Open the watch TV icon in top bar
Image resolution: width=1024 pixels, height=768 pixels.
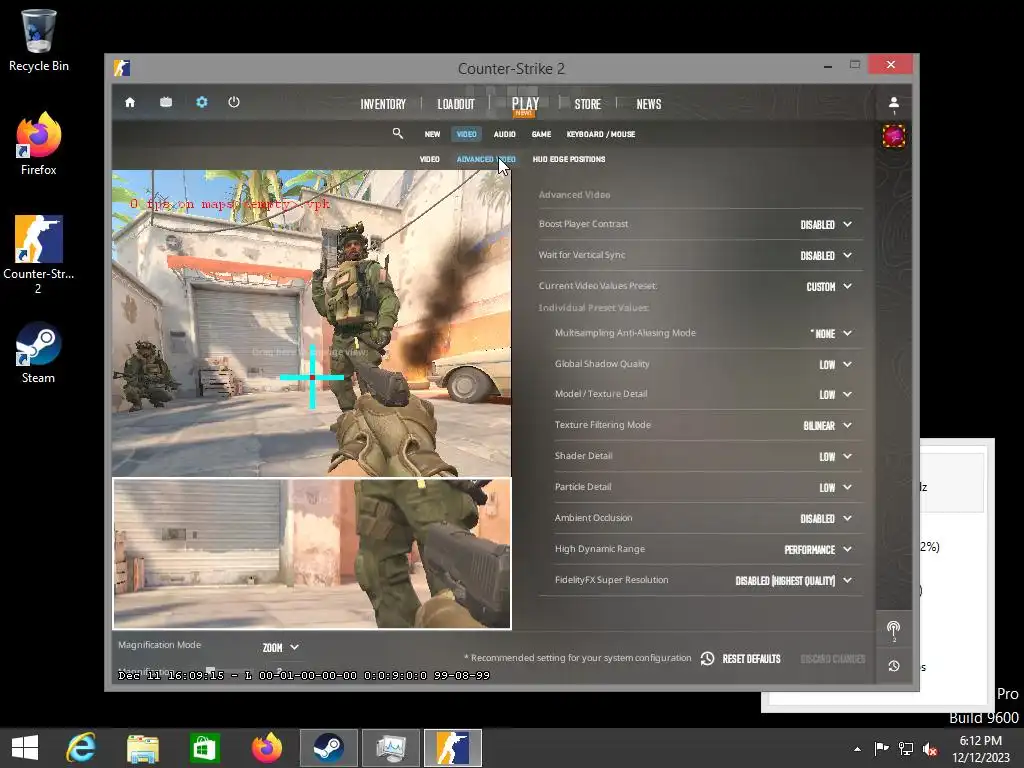[x=166, y=102]
